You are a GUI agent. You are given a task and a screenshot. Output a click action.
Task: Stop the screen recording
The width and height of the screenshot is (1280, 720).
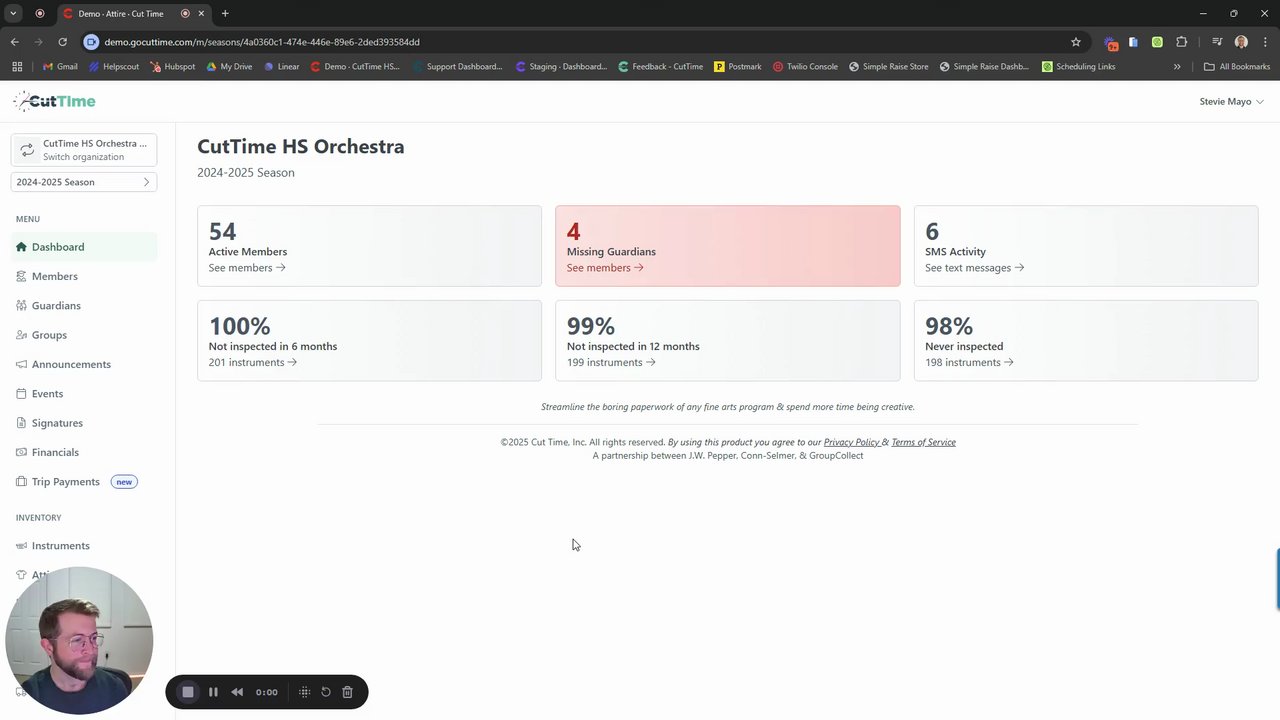tap(187, 692)
